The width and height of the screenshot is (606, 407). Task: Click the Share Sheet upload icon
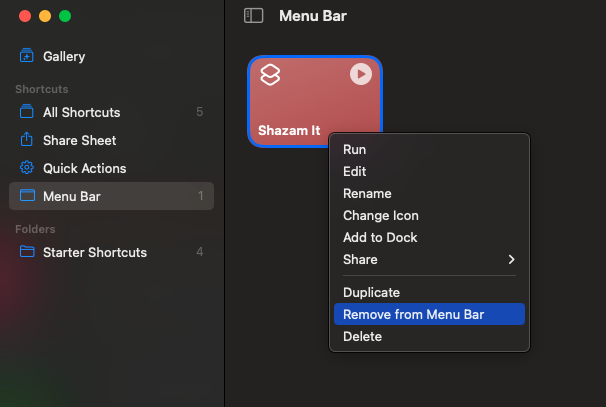tap(27, 140)
